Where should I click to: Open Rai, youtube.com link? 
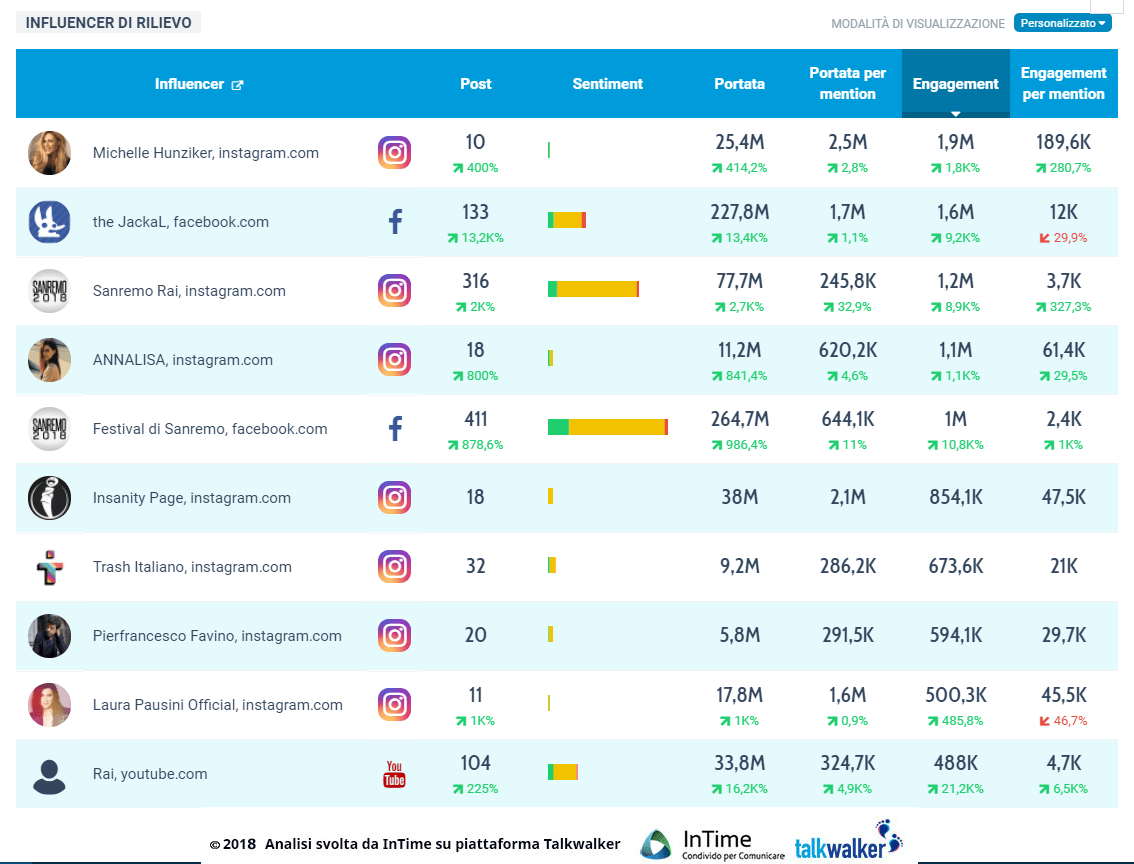(x=150, y=774)
